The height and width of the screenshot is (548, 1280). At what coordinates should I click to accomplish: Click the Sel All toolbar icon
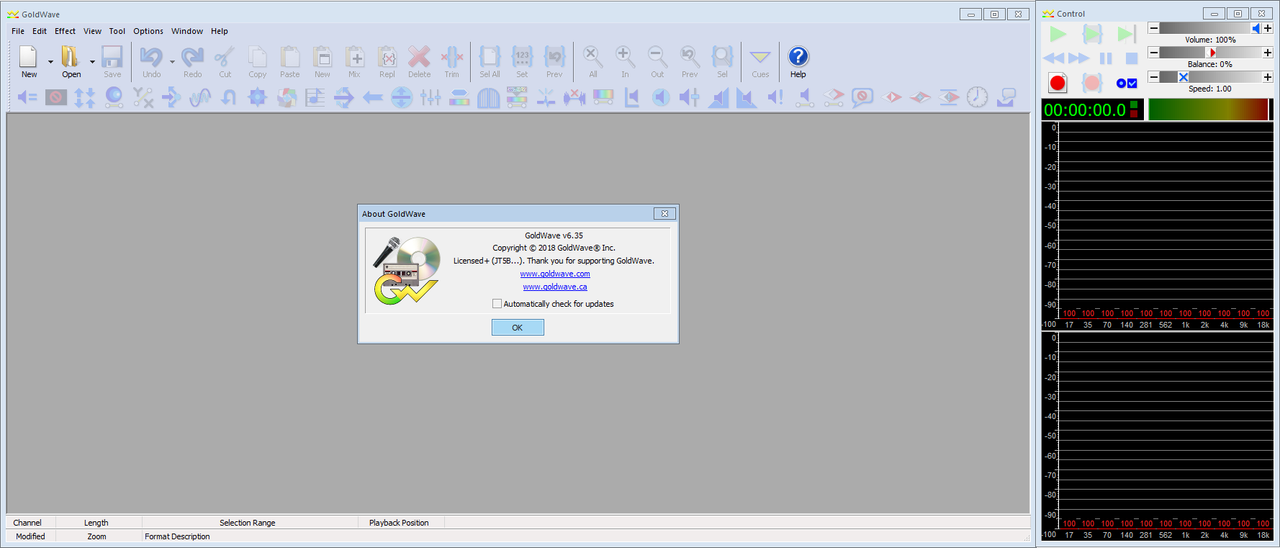click(x=490, y=56)
